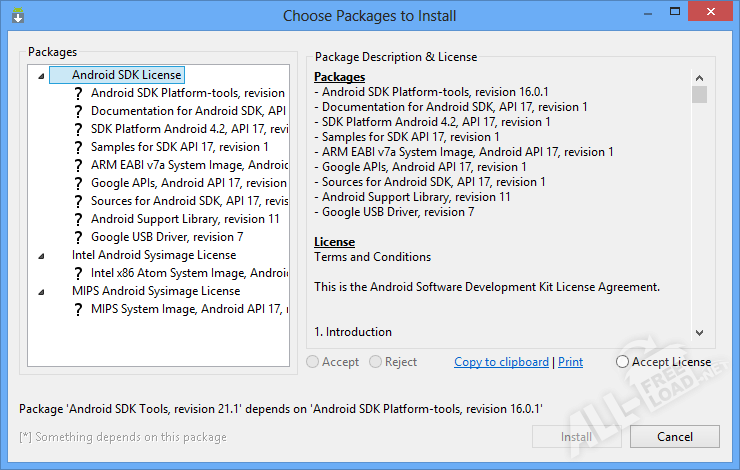Click the license scrollbar down arrow
The height and width of the screenshot is (470, 740).
point(699,333)
